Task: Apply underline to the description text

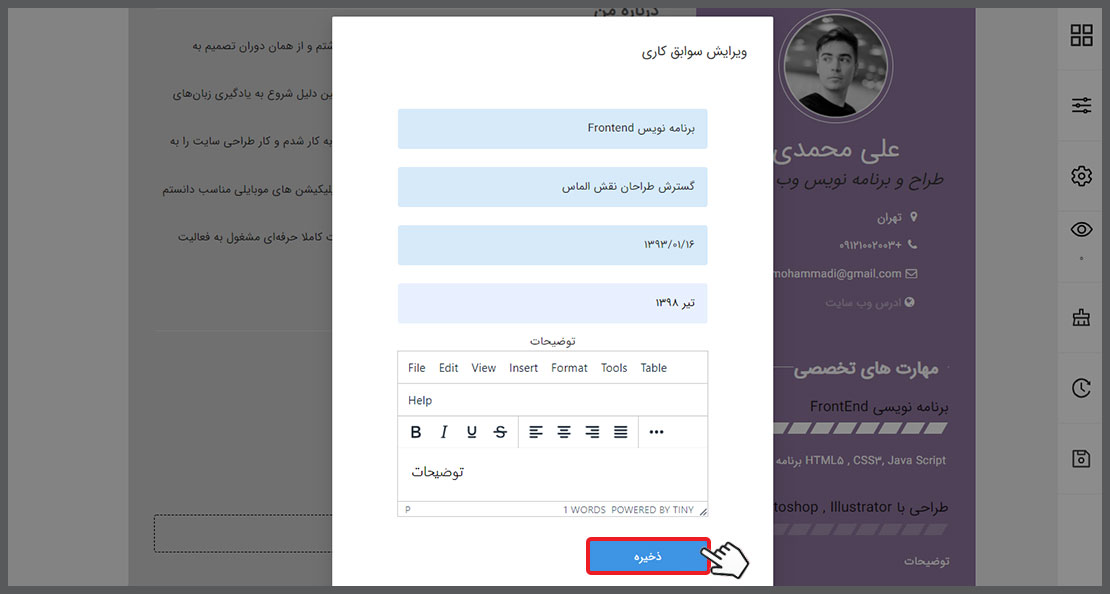Action: tap(472, 432)
